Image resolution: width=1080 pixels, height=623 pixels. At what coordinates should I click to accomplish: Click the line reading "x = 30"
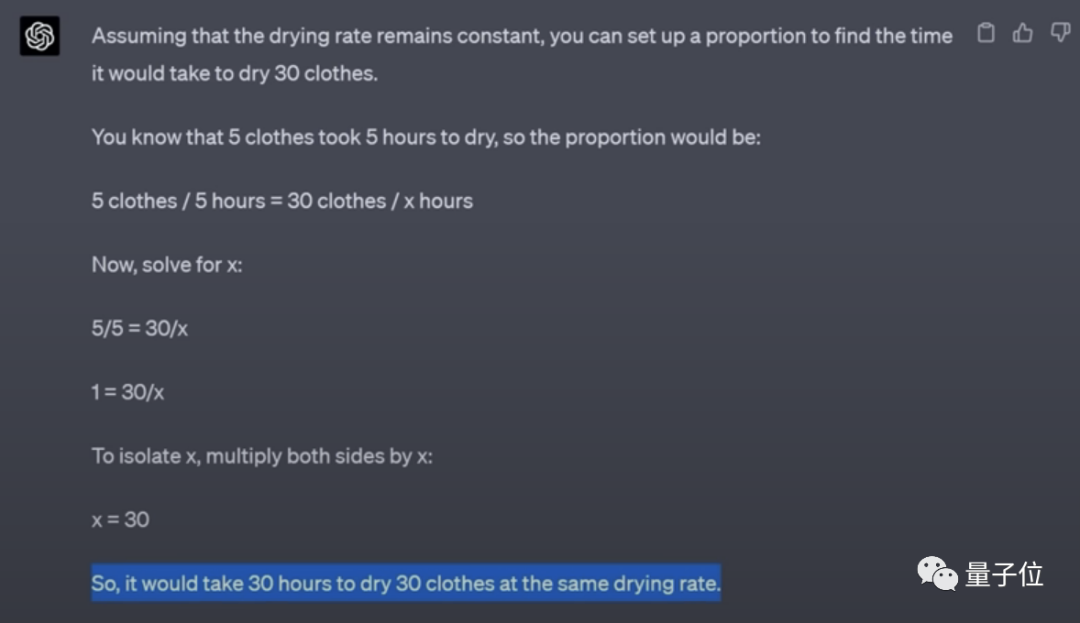coord(120,519)
